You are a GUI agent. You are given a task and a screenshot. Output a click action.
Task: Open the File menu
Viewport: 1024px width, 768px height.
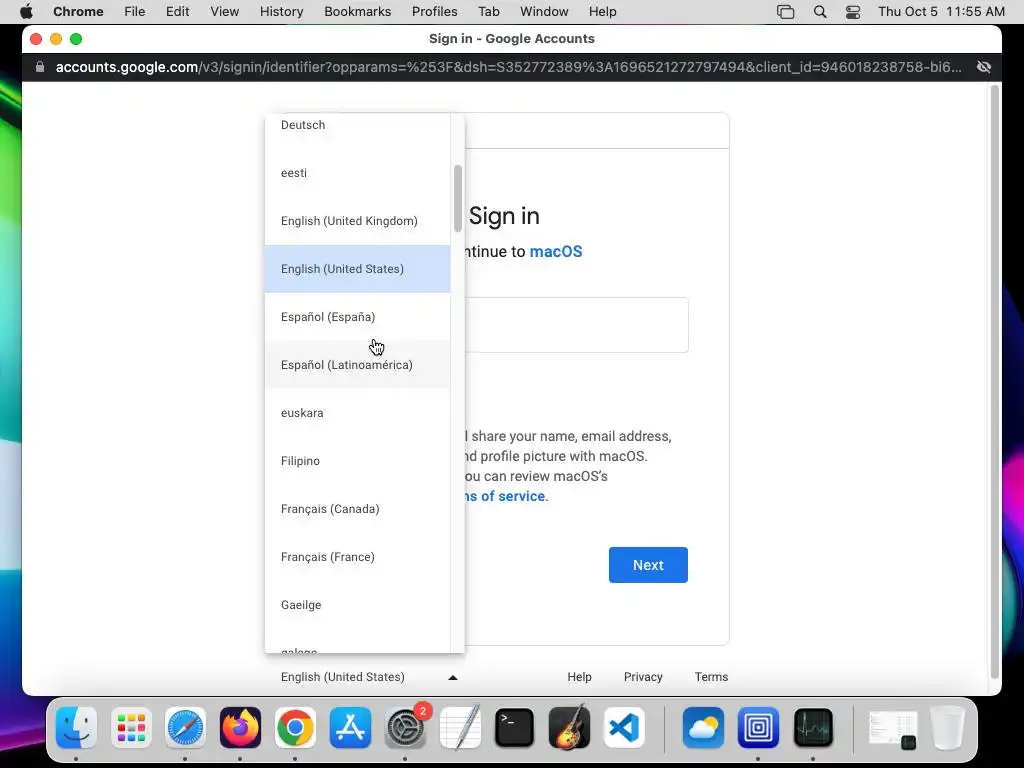[135, 12]
